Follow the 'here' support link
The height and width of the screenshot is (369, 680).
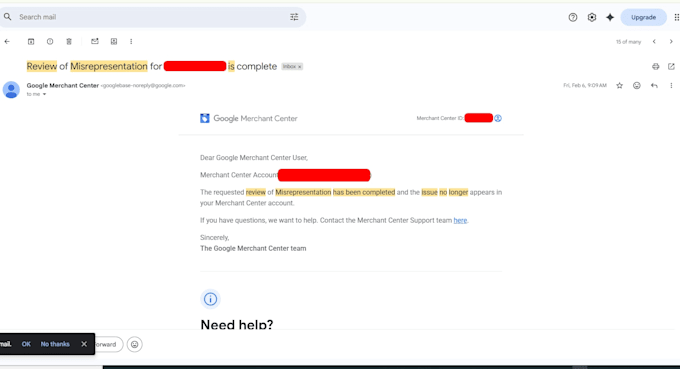(460, 220)
